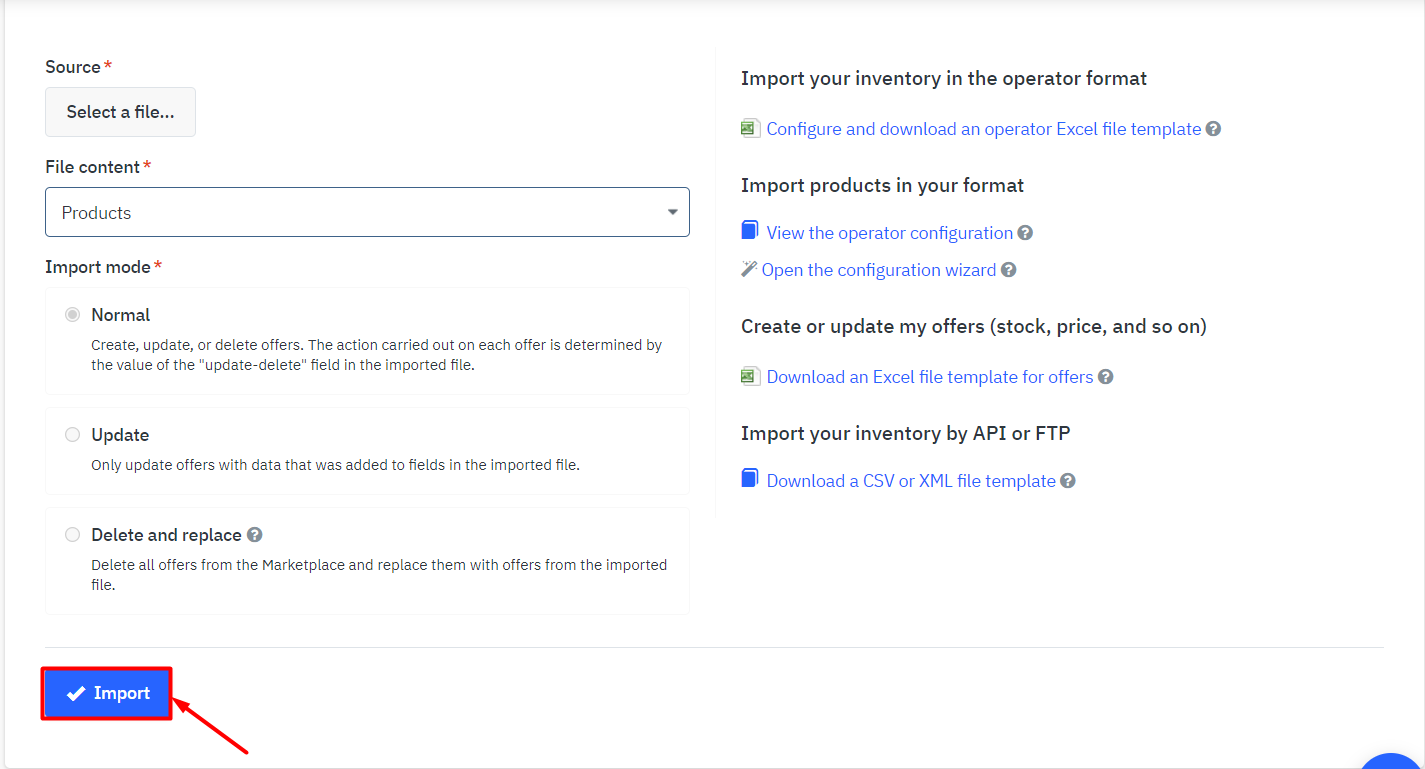This screenshot has height=769, width=1425.
Task: Open the View the operator configuration link
Action: pyautogui.click(x=889, y=233)
